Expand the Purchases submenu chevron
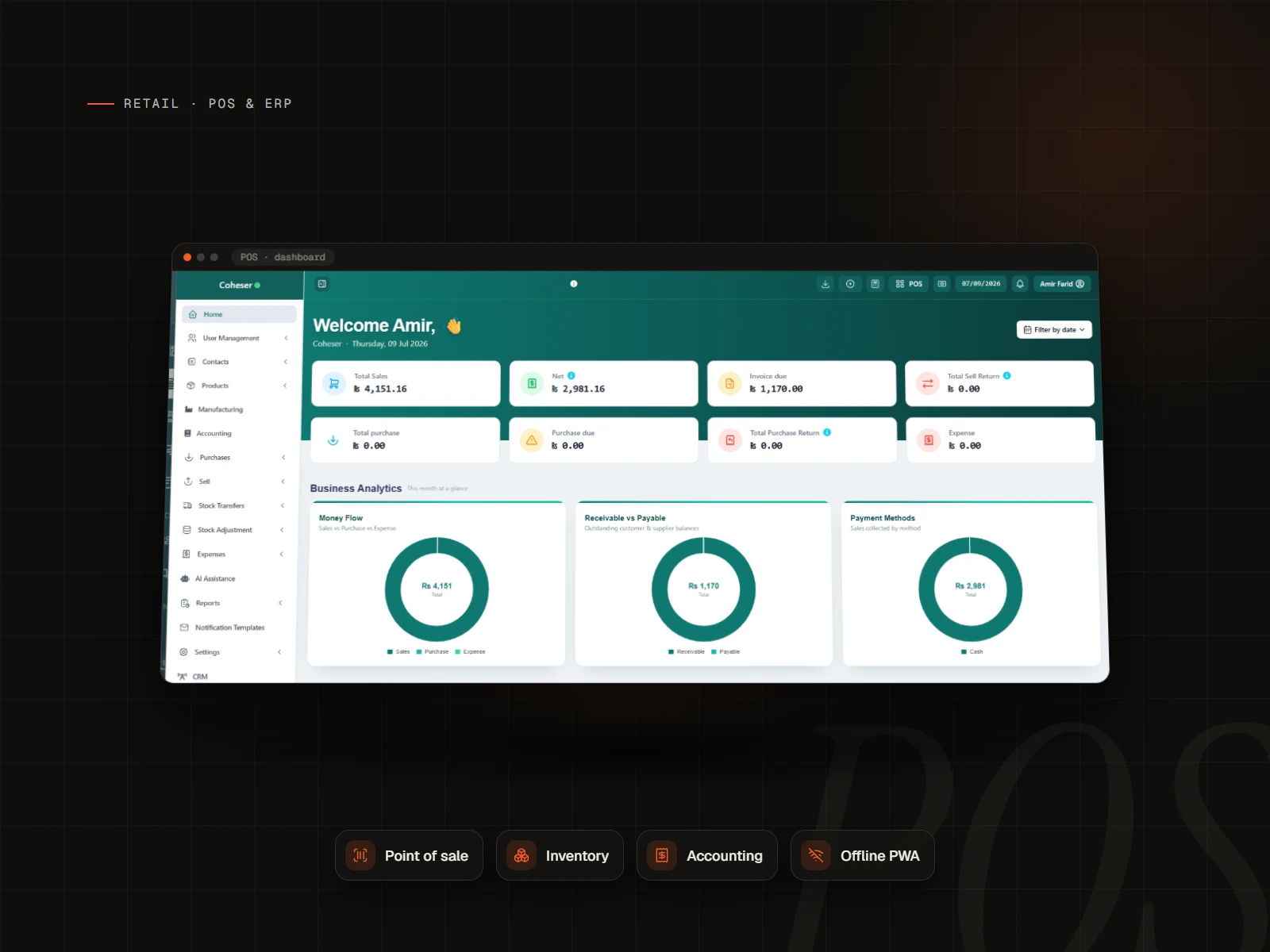This screenshot has height=952, width=1270. click(x=283, y=458)
